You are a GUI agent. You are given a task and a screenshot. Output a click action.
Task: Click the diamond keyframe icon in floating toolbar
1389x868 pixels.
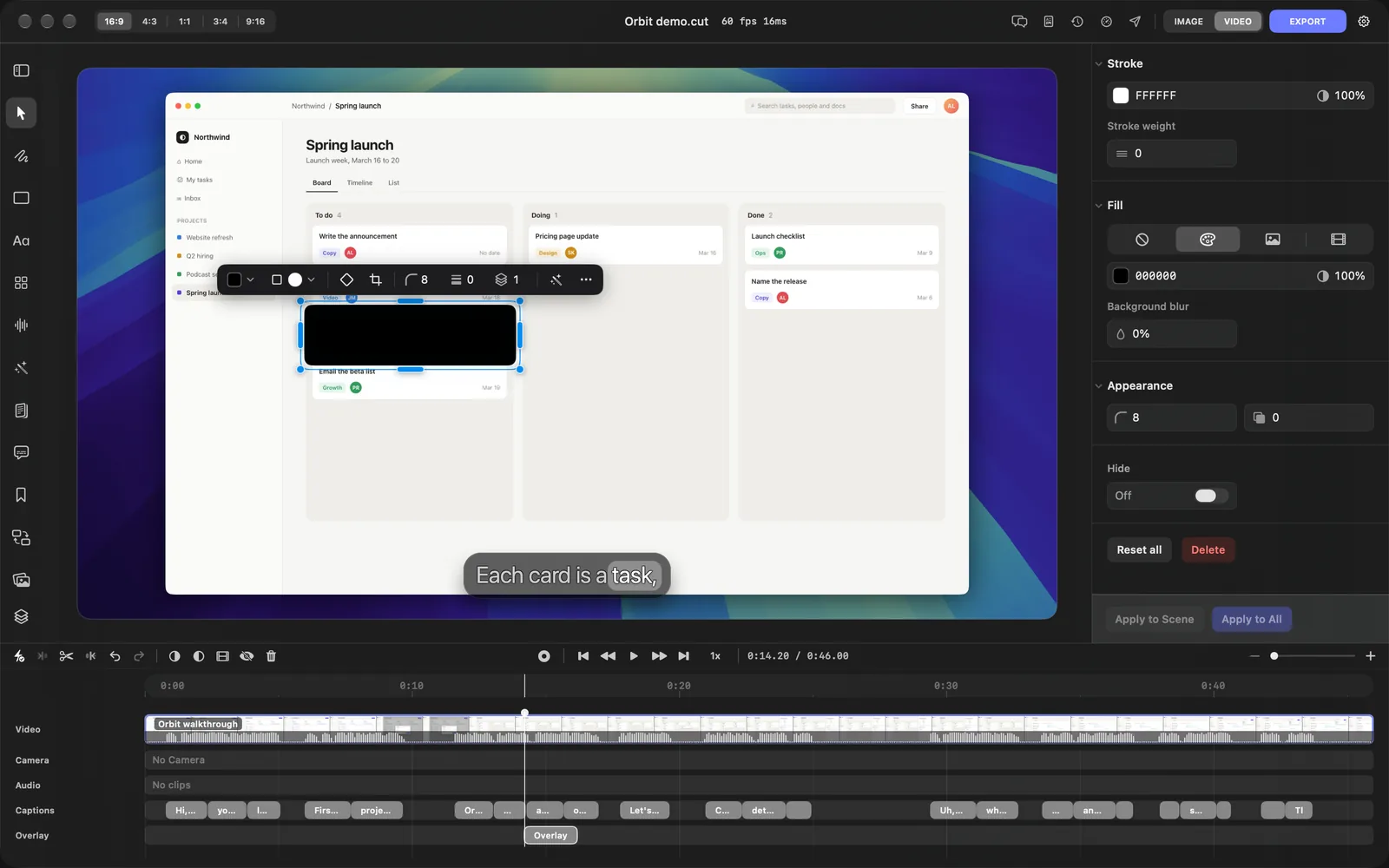pos(346,279)
